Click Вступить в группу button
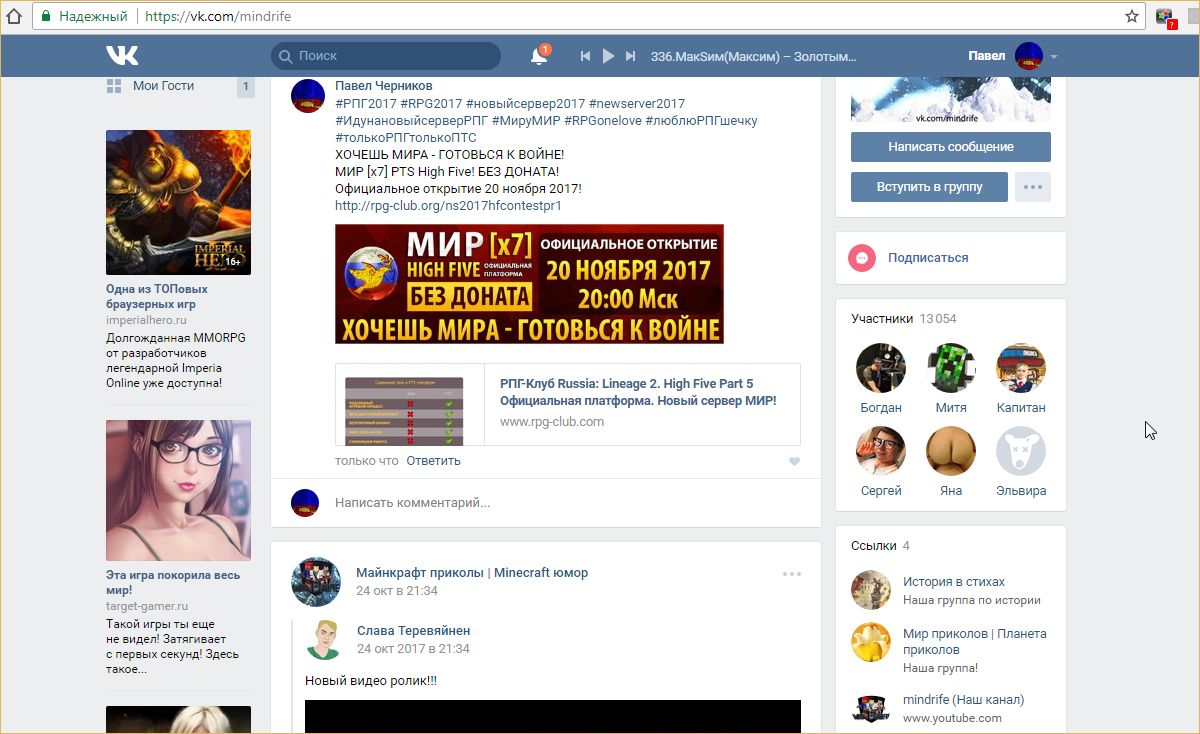 (929, 187)
